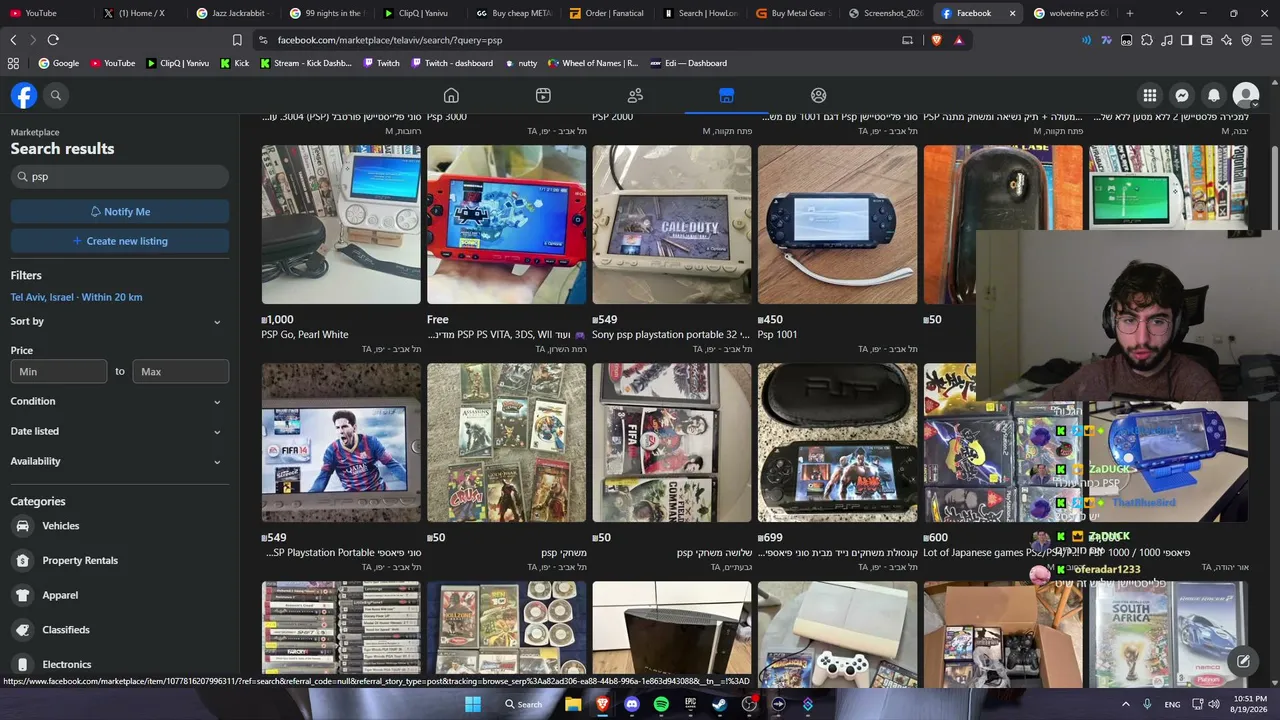Image resolution: width=1280 pixels, height=720 pixels.
Task: Open the Vehicles category
Action: [x=120, y=526]
